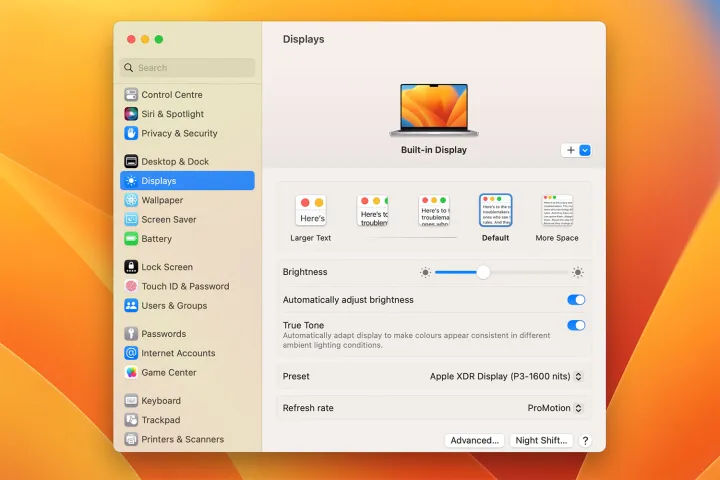
Task: Click the Passwords key icon
Action: [131, 333]
